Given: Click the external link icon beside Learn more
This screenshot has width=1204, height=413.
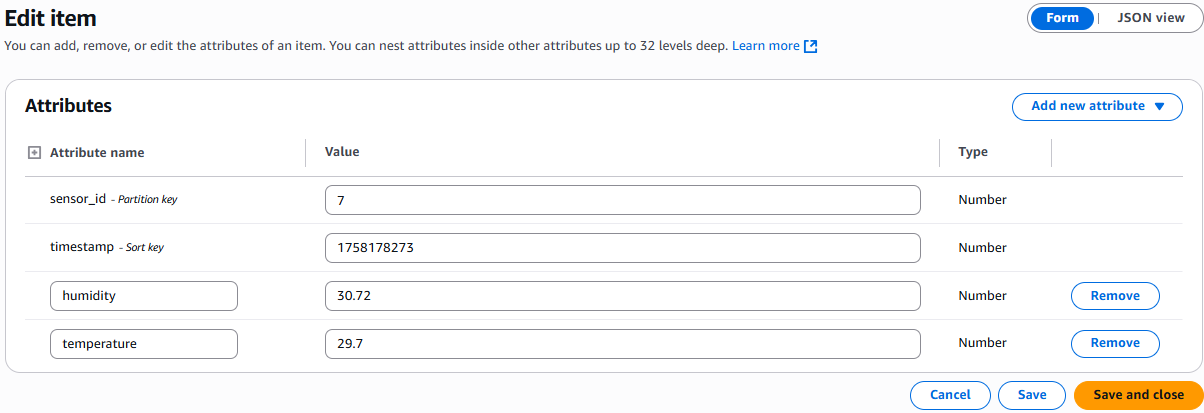Looking at the screenshot, I should click(811, 46).
